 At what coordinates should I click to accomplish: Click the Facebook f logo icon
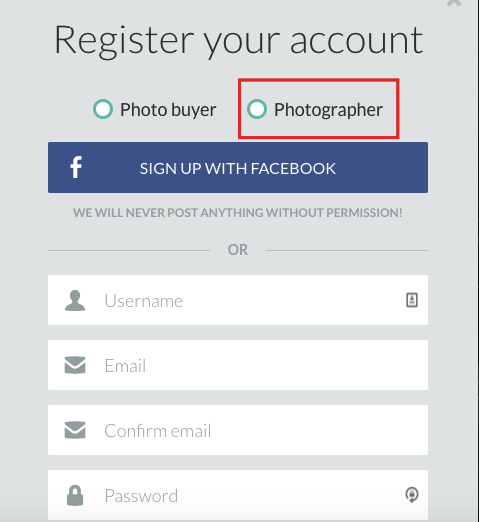click(x=76, y=167)
